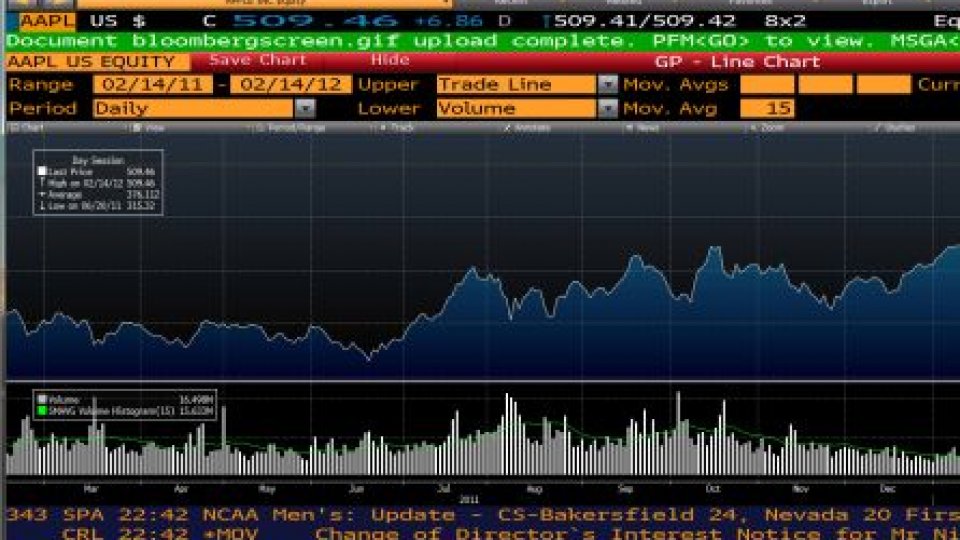
Task: Click the Hide button
Action: click(x=390, y=61)
